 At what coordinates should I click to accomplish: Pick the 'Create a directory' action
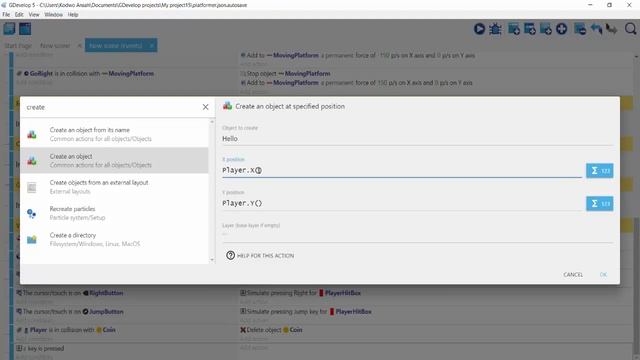(114, 239)
